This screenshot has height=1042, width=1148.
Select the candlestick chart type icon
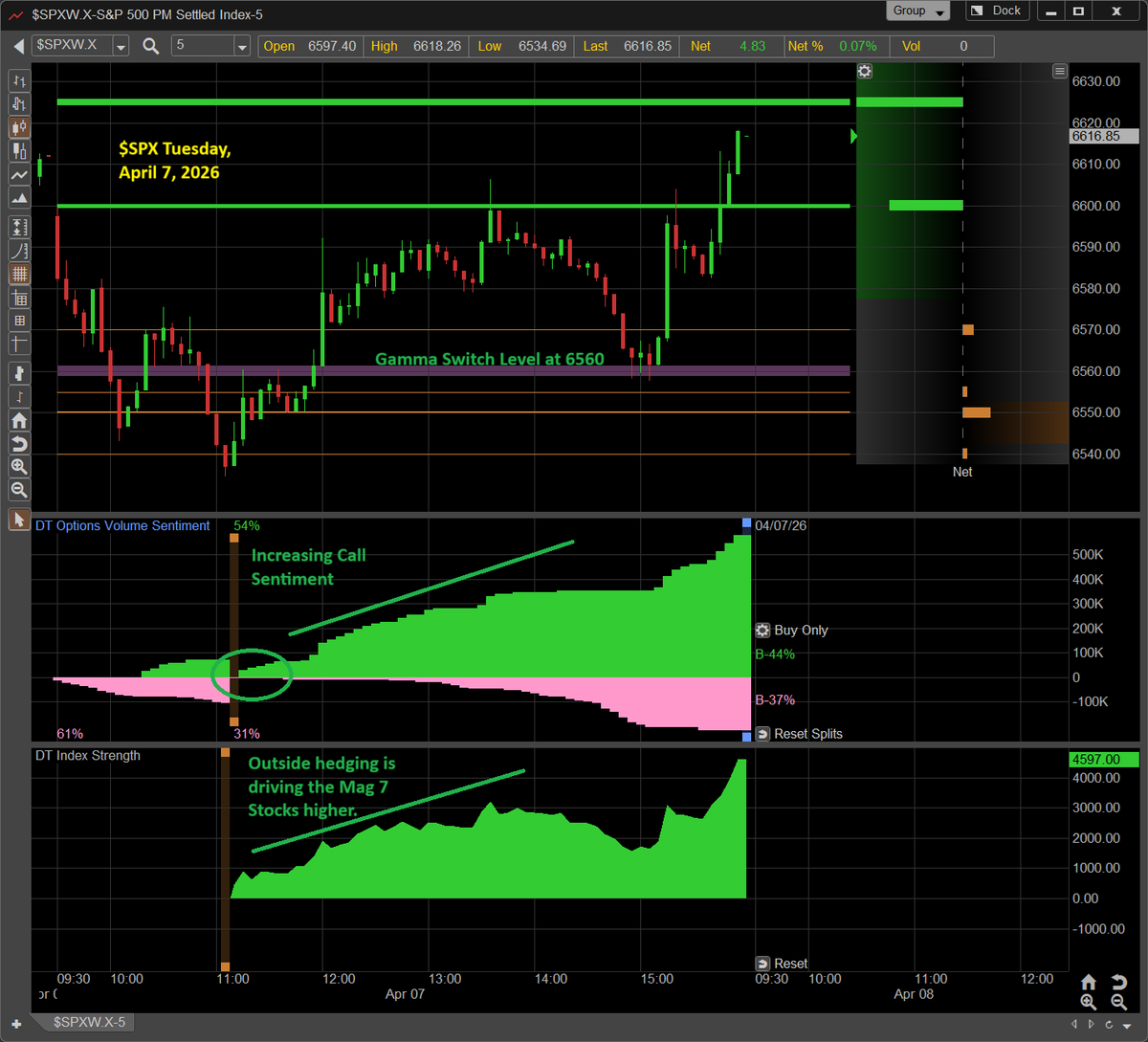19,128
